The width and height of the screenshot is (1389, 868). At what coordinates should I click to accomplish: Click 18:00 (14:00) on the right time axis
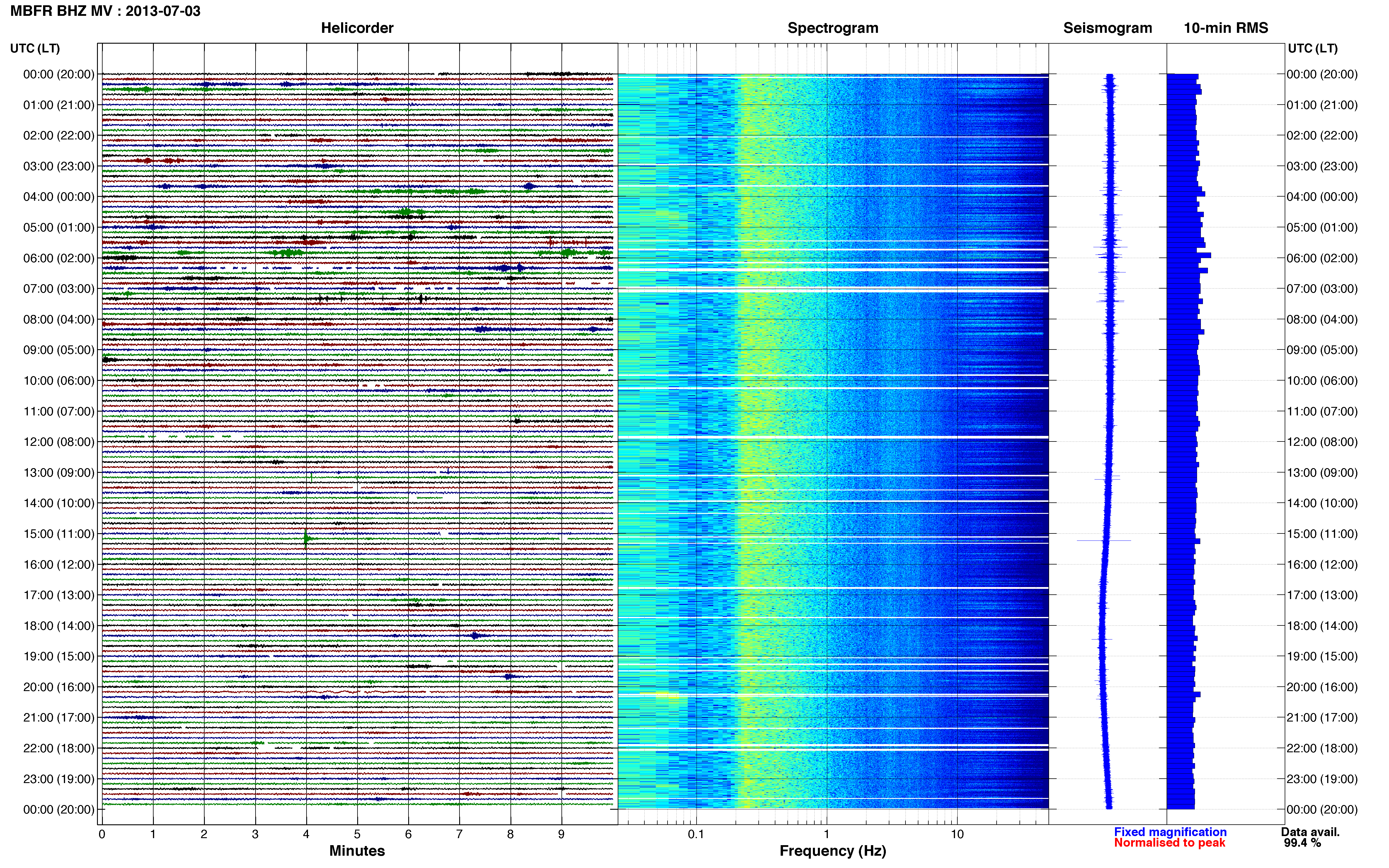(1322, 626)
